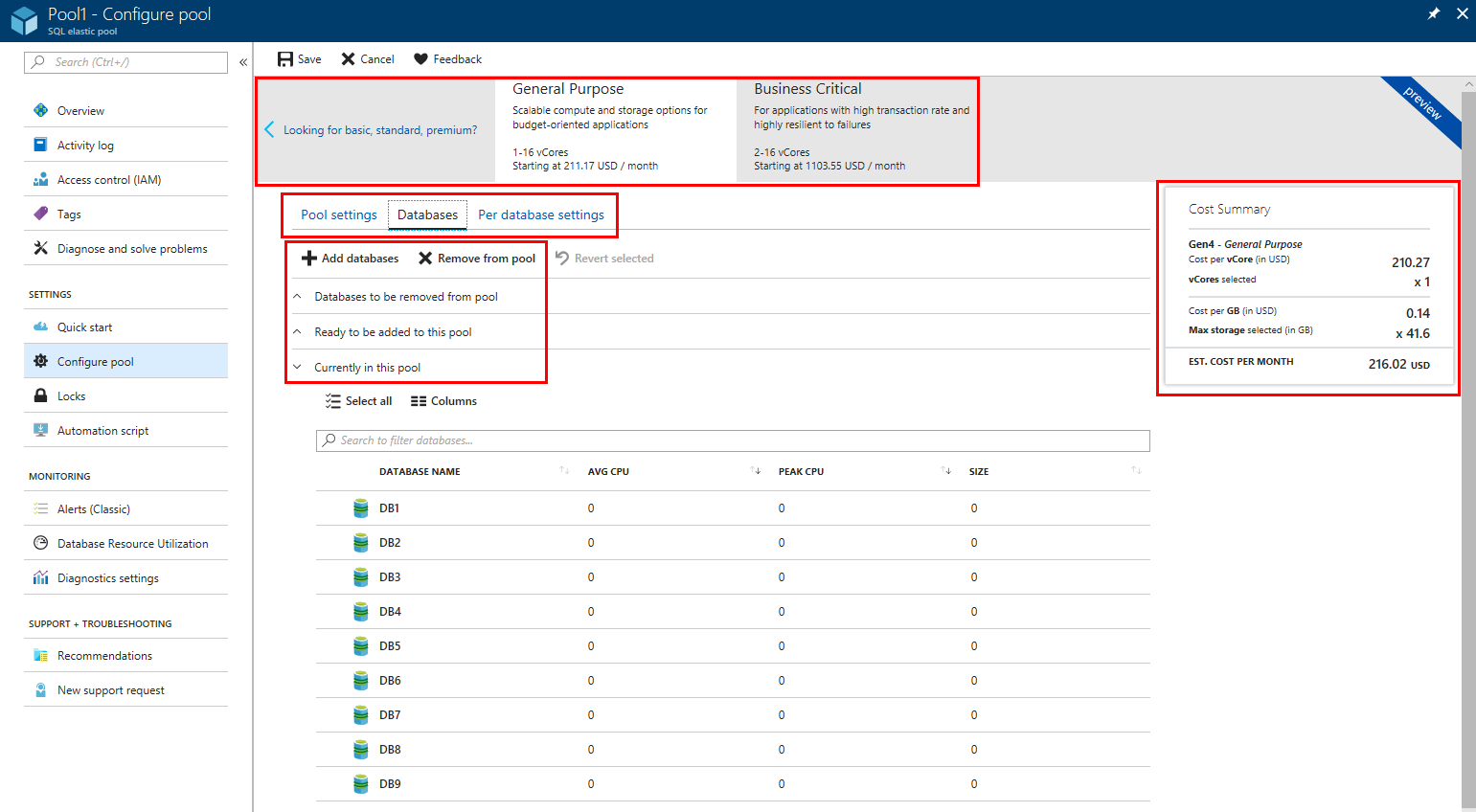1476x812 pixels.
Task: Open Automation script in the sidebar
Action: (x=125, y=430)
